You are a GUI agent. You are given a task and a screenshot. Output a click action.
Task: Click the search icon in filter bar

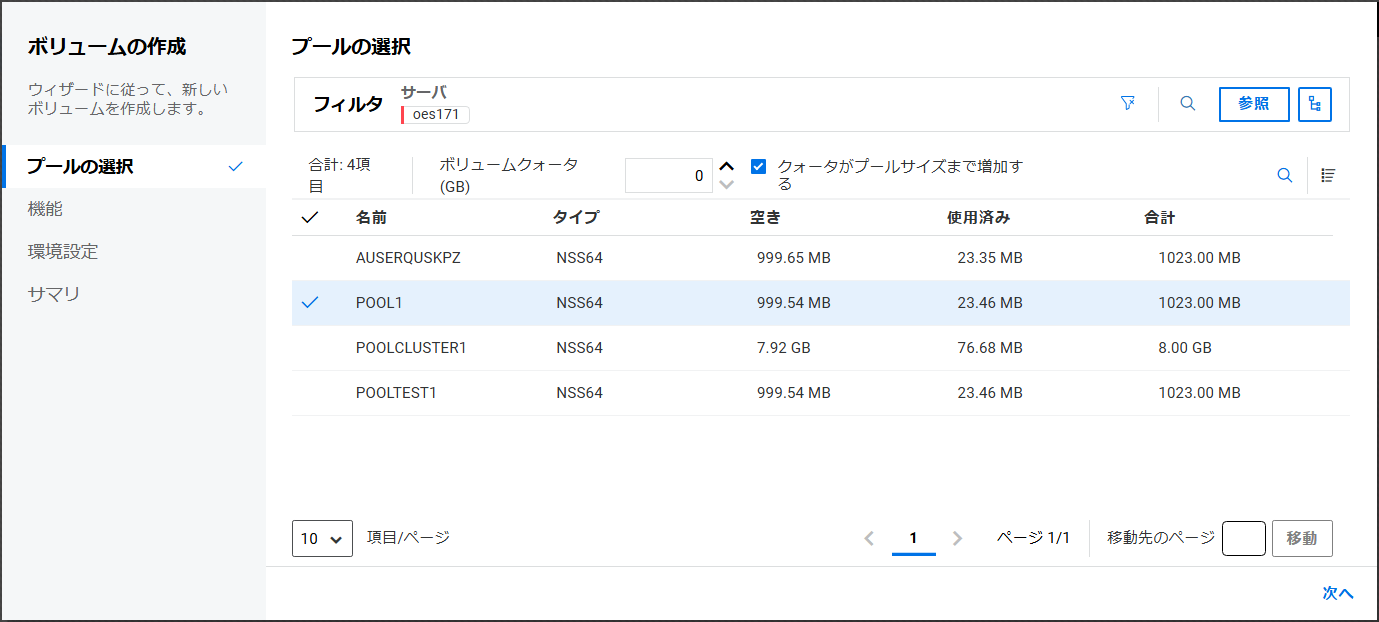1187,104
